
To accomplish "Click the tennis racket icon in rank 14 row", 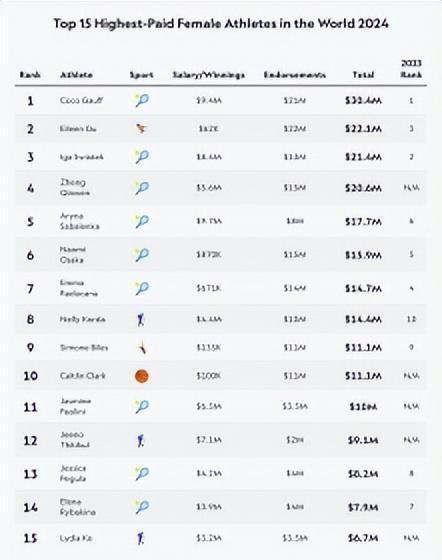I will click(142, 507).
